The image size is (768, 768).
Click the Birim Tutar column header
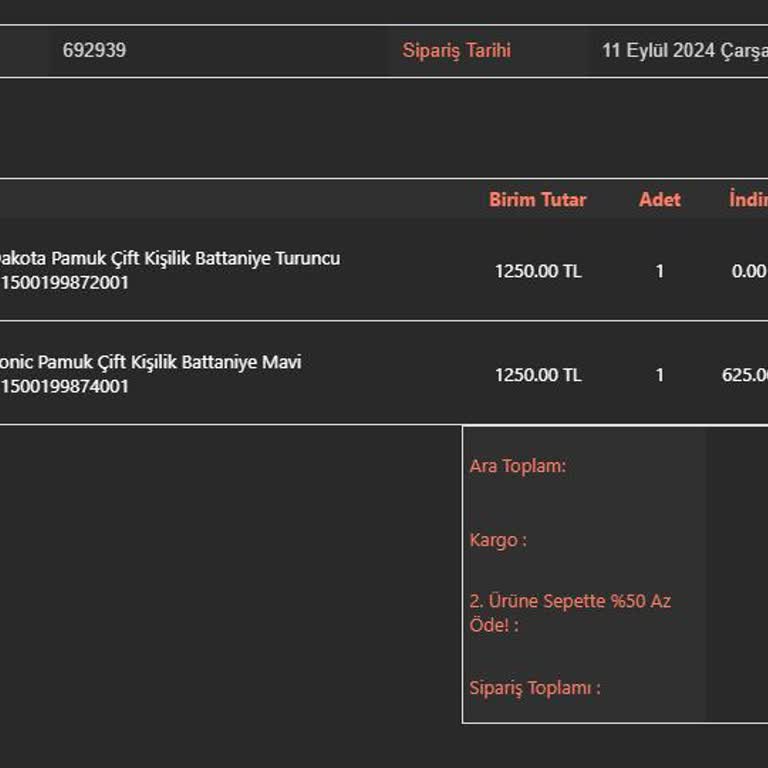[x=537, y=200]
